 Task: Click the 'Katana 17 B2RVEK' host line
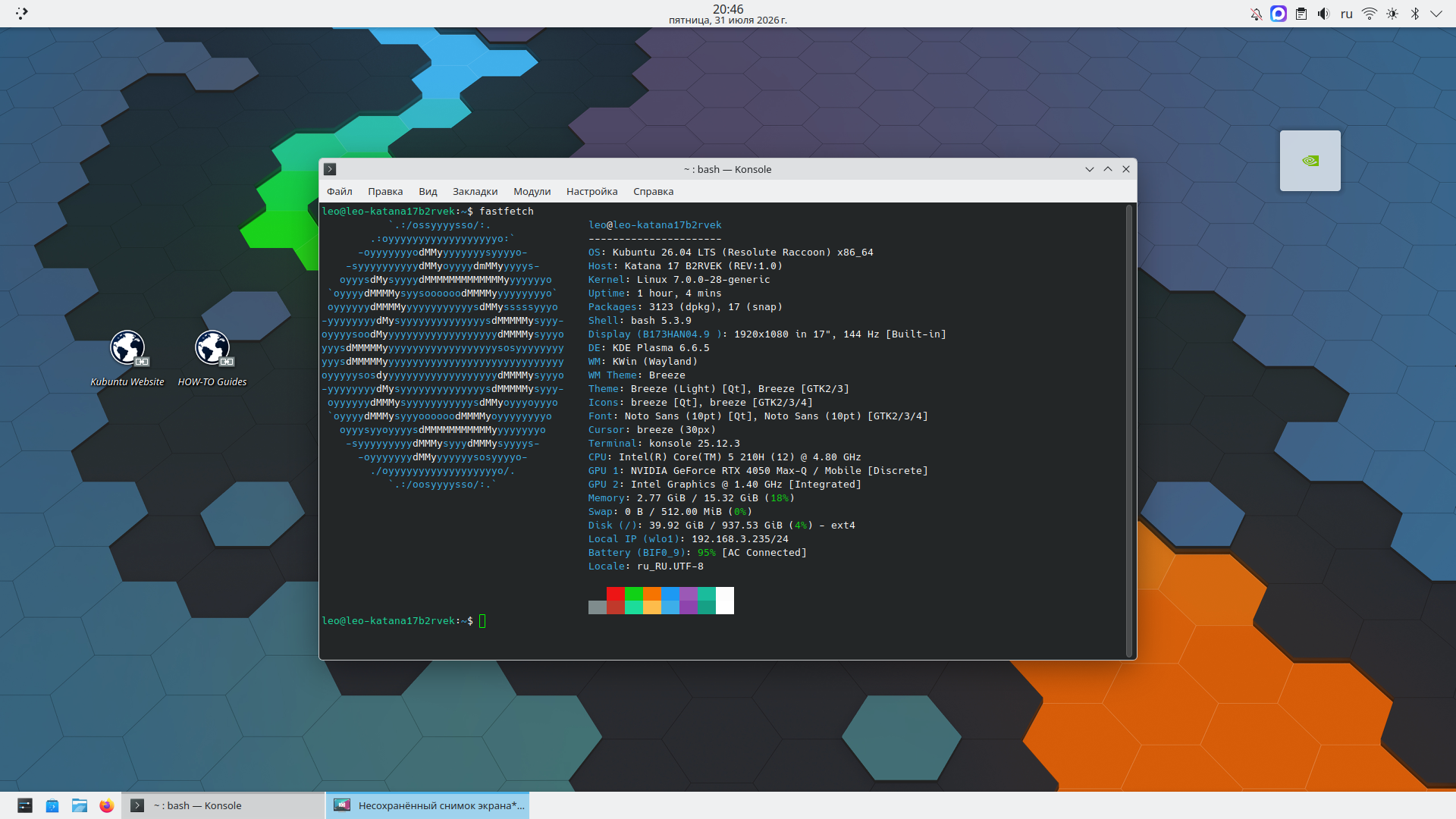tap(686, 266)
